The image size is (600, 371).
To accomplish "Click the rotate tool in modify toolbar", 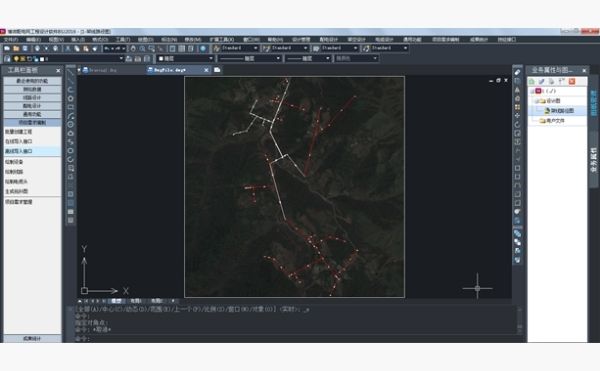I will click(517, 124).
